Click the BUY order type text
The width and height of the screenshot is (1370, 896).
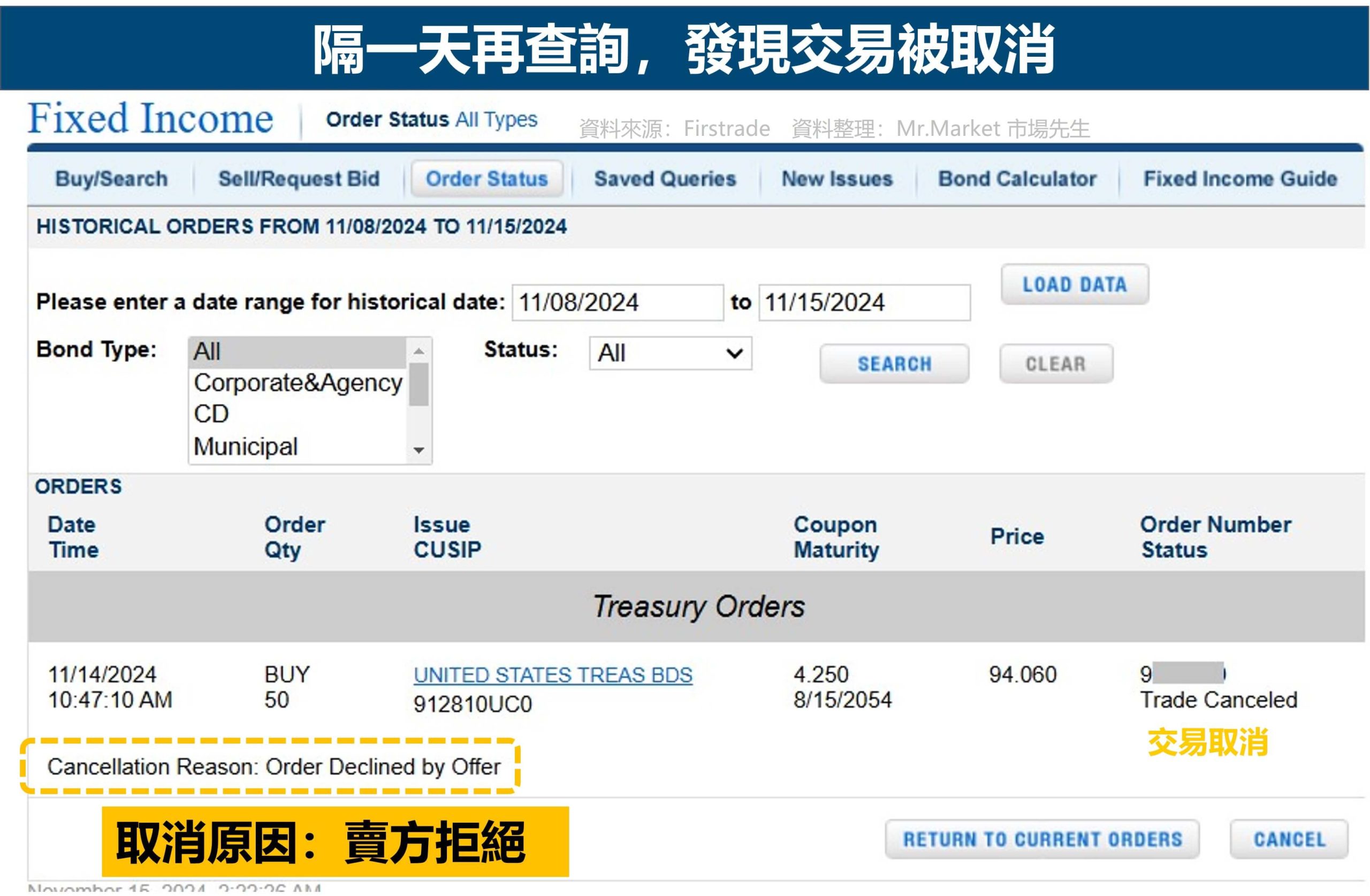click(x=287, y=675)
